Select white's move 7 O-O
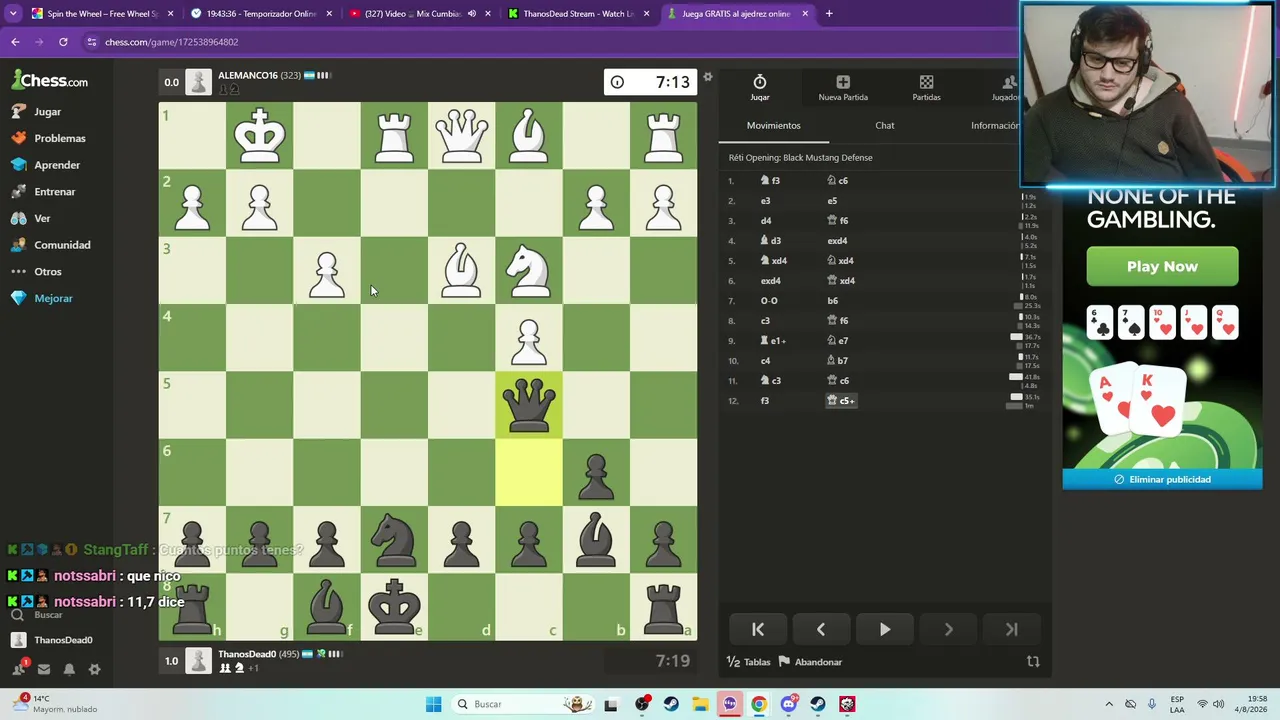Viewport: 1280px width, 720px height. [x=769, y=301]
